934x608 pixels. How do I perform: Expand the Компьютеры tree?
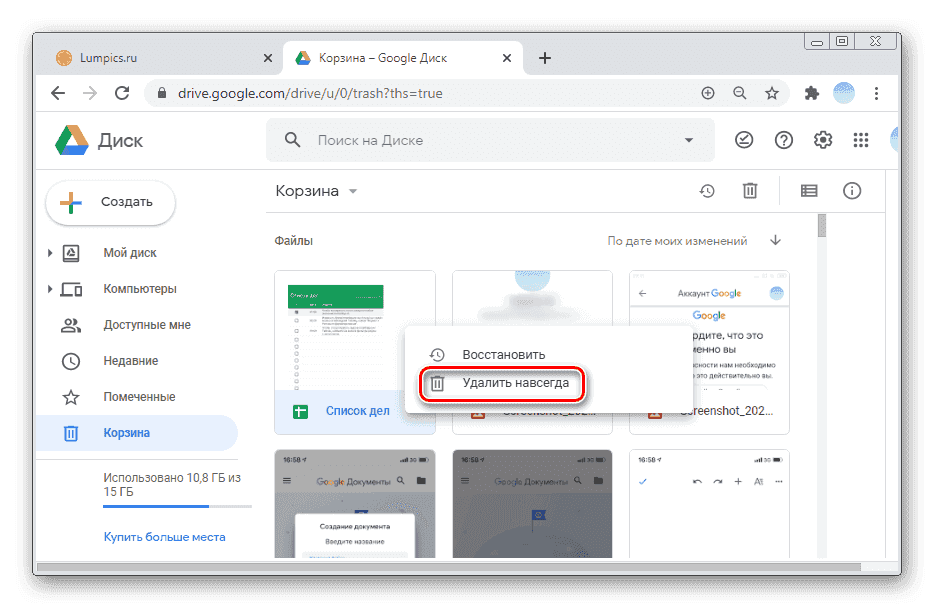click(50, 290)
